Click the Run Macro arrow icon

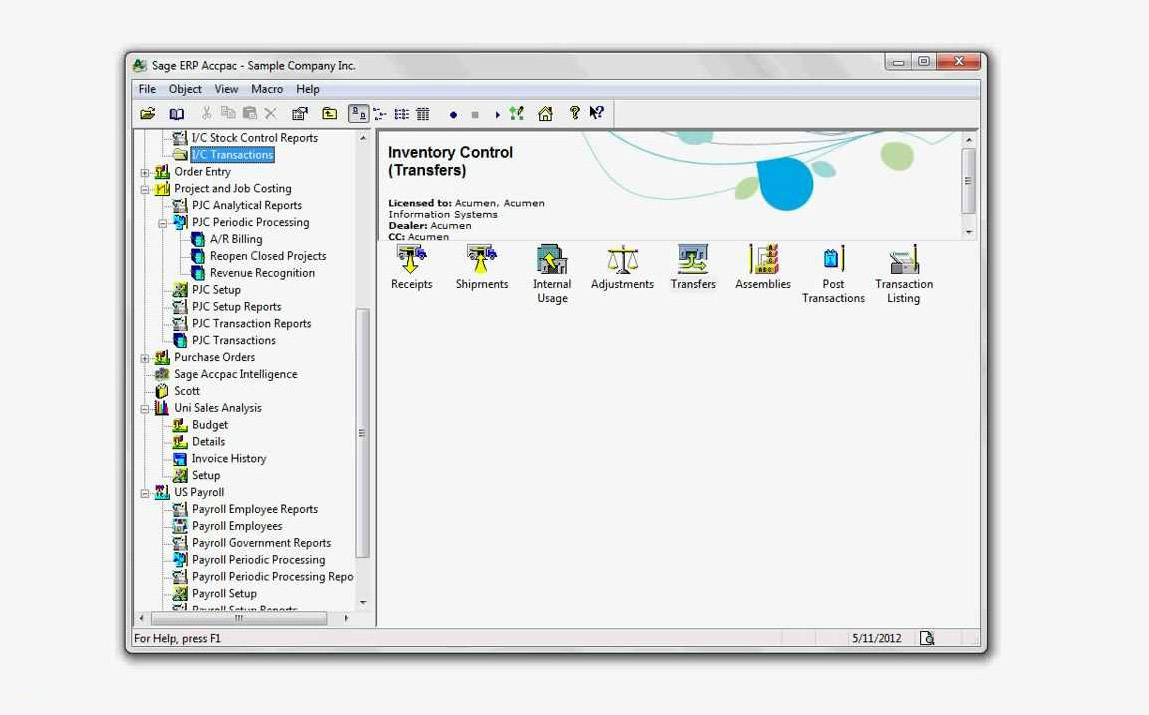497,114
